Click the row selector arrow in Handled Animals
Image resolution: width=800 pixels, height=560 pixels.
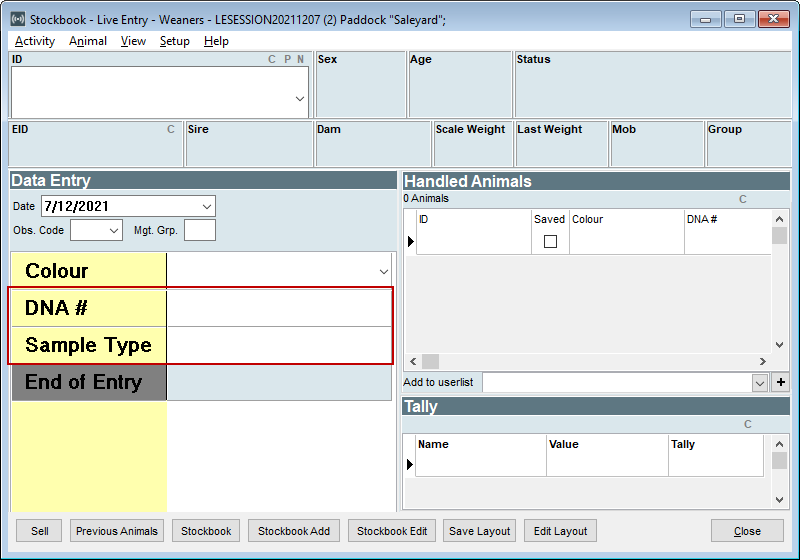(411, 241)
